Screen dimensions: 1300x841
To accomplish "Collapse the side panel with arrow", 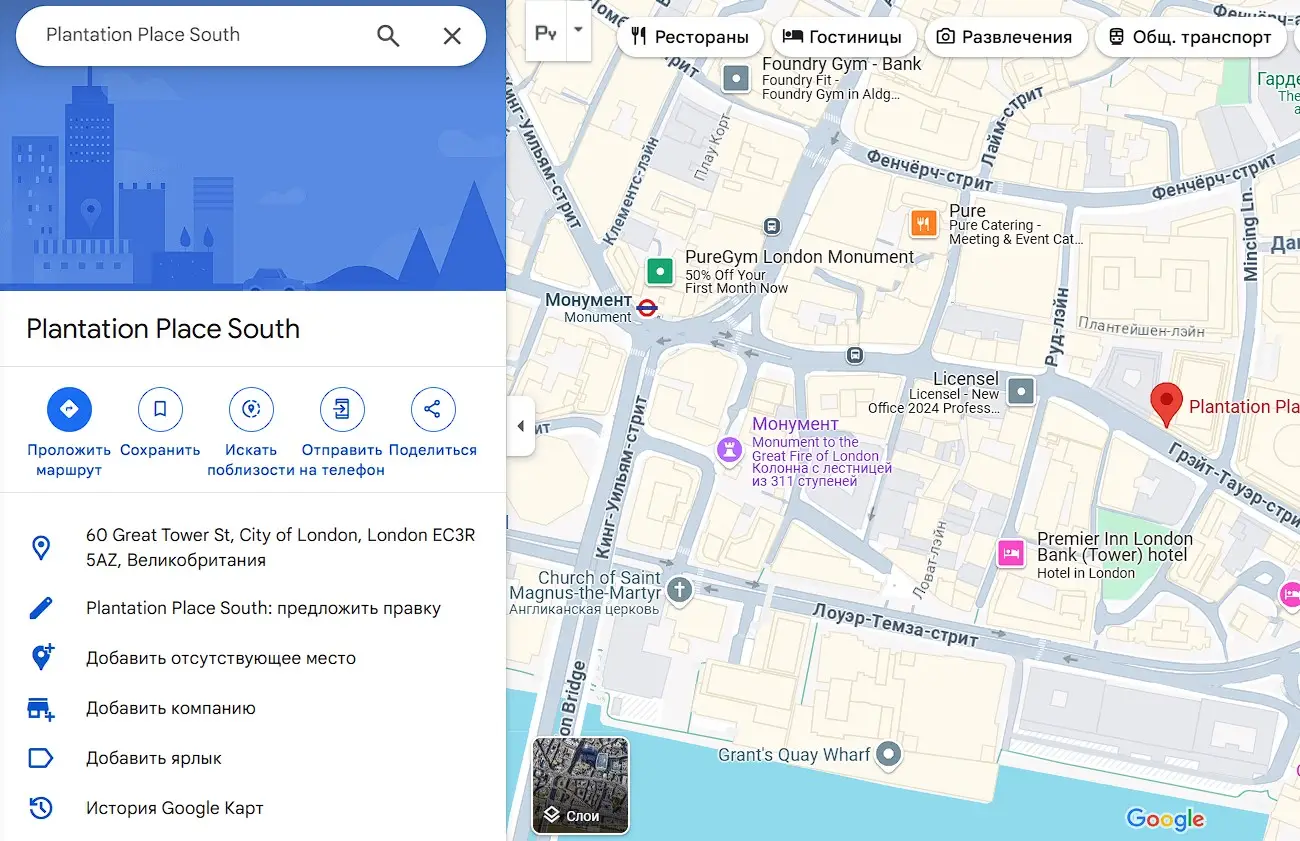I will click(x=520, y=426).
